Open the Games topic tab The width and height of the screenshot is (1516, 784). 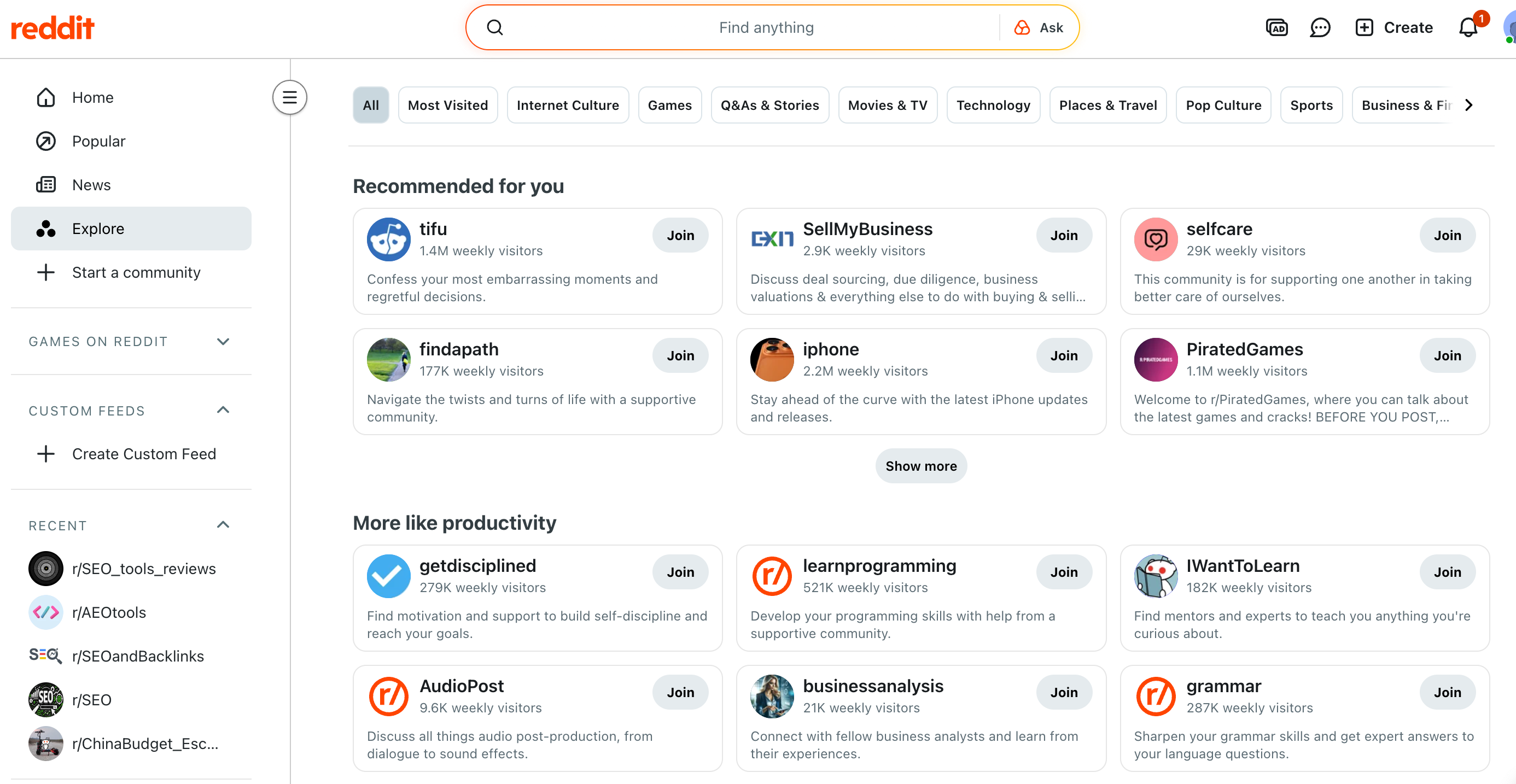coord(670,106)
